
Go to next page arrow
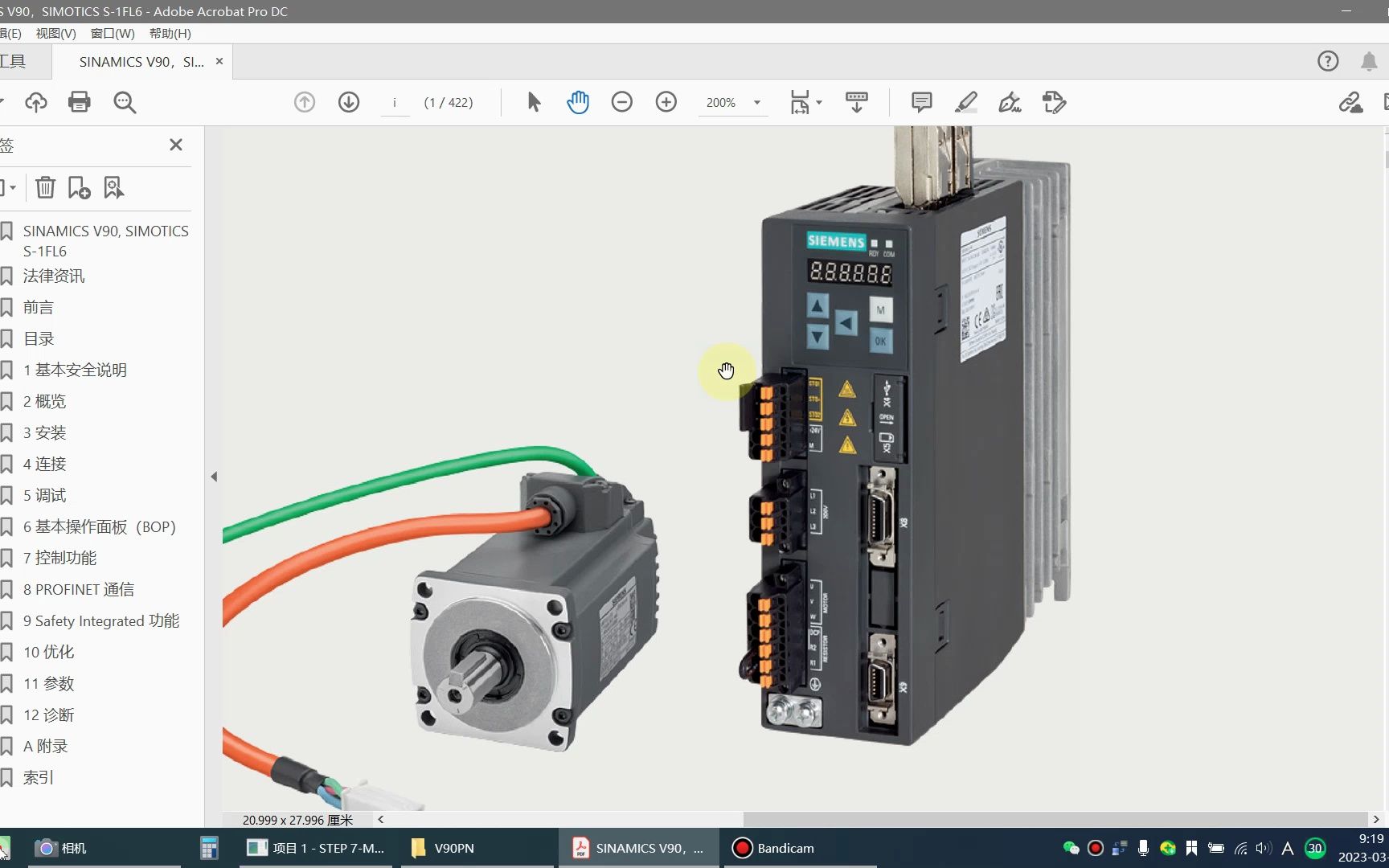click(x=349, y=102)
